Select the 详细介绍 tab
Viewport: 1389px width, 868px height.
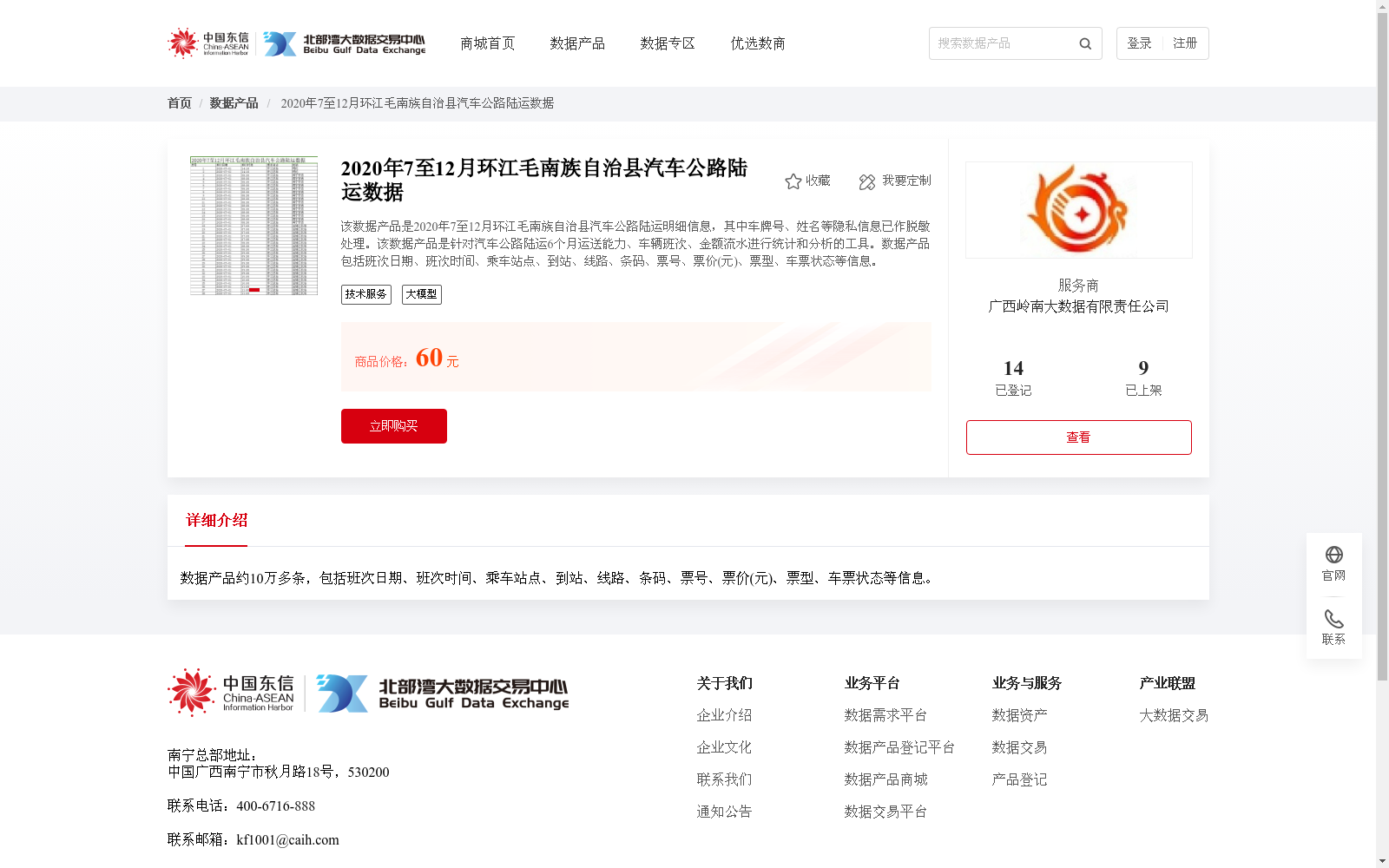tap(216, 521)
